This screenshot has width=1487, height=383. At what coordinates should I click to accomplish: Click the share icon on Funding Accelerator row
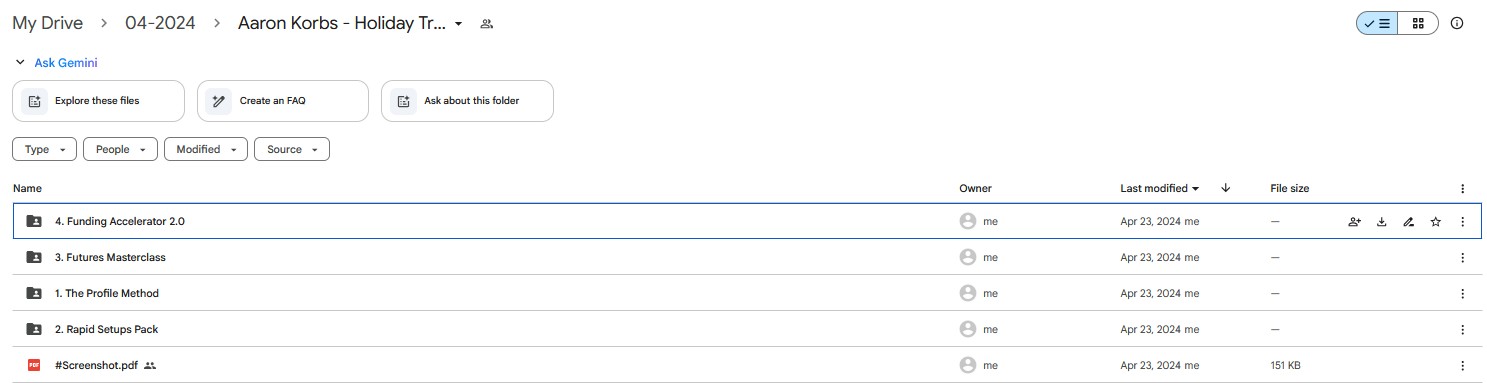point(1354,222)
